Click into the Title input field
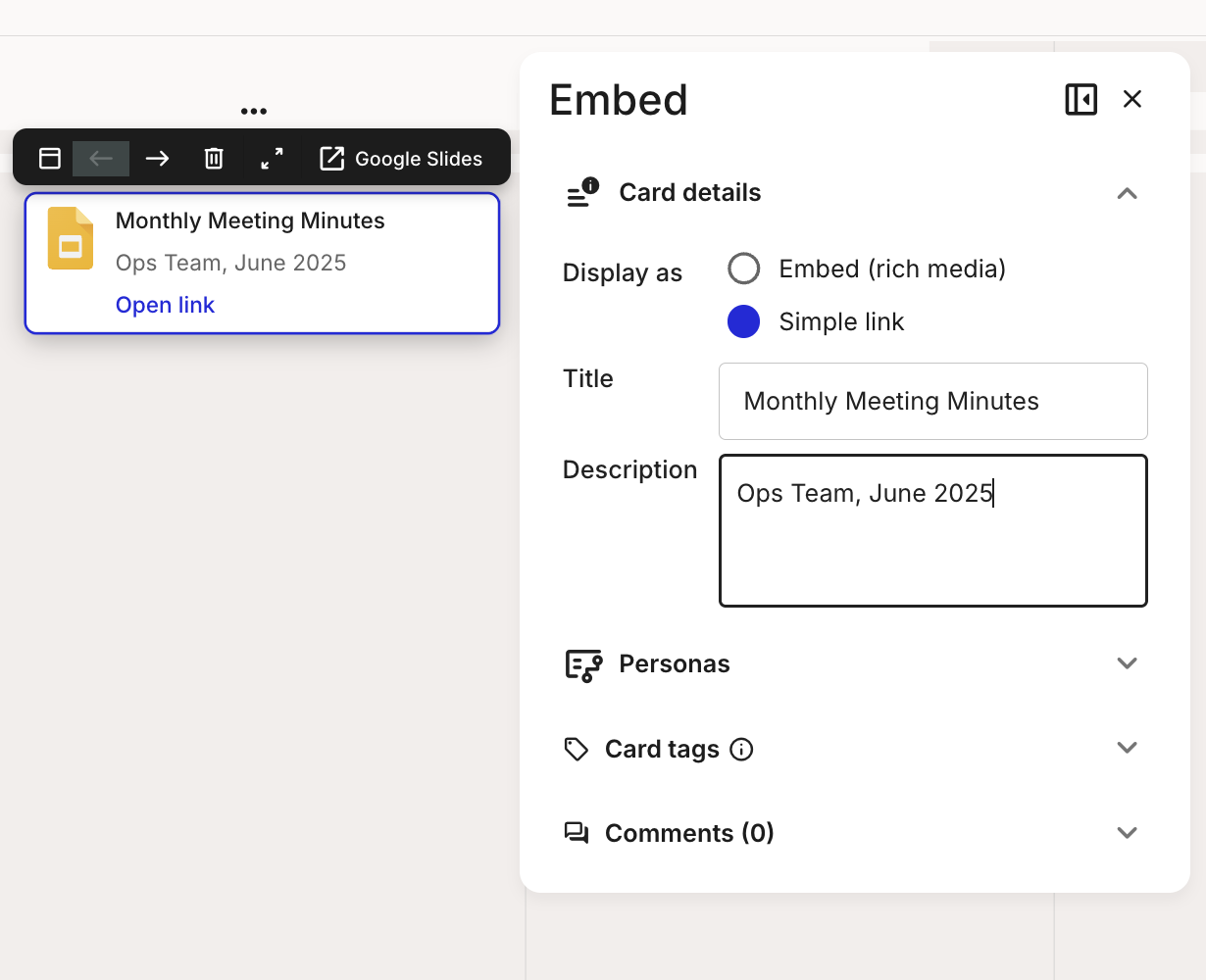 click(x=932, y=402)
